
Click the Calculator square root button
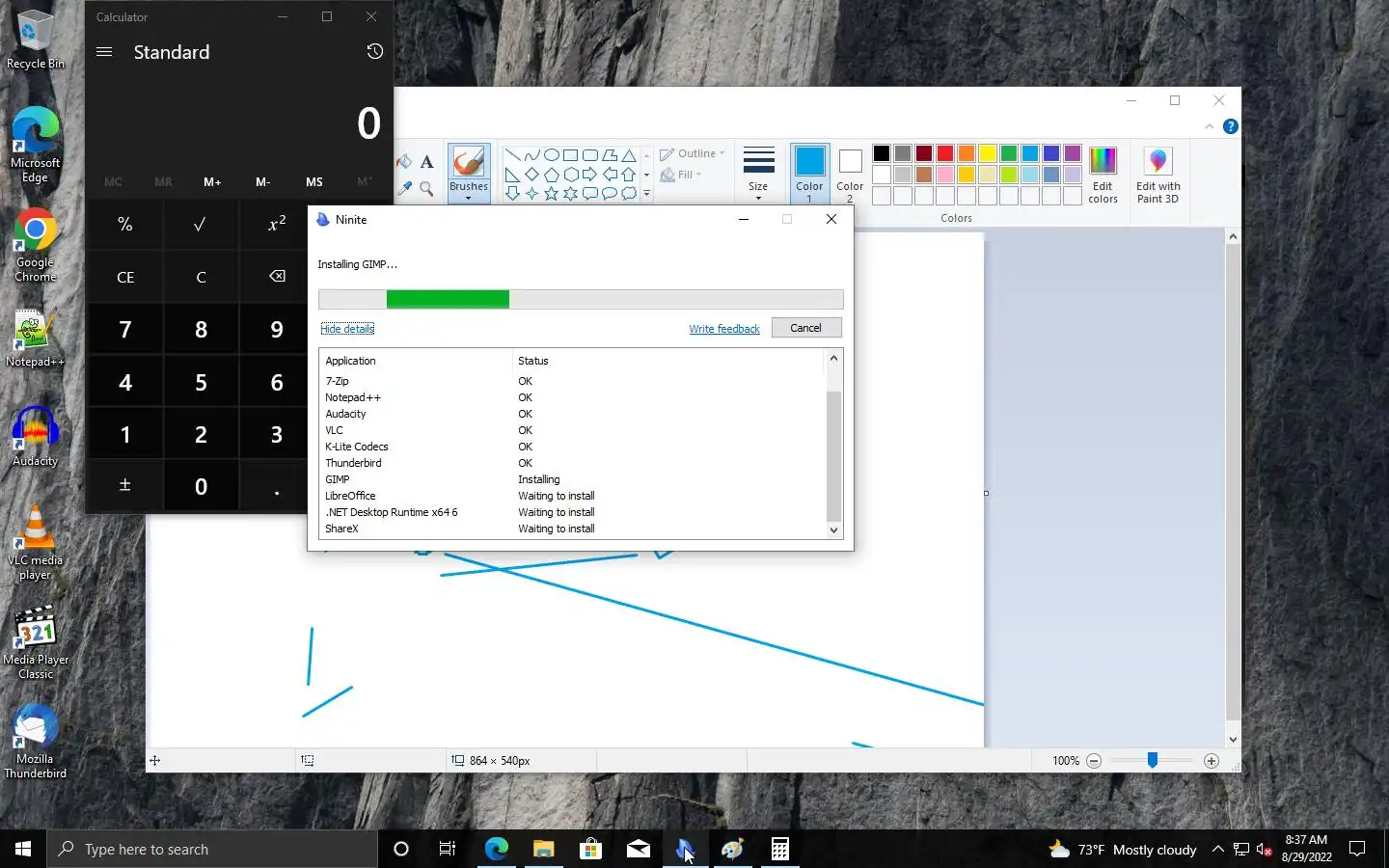[x=201, y=225]
